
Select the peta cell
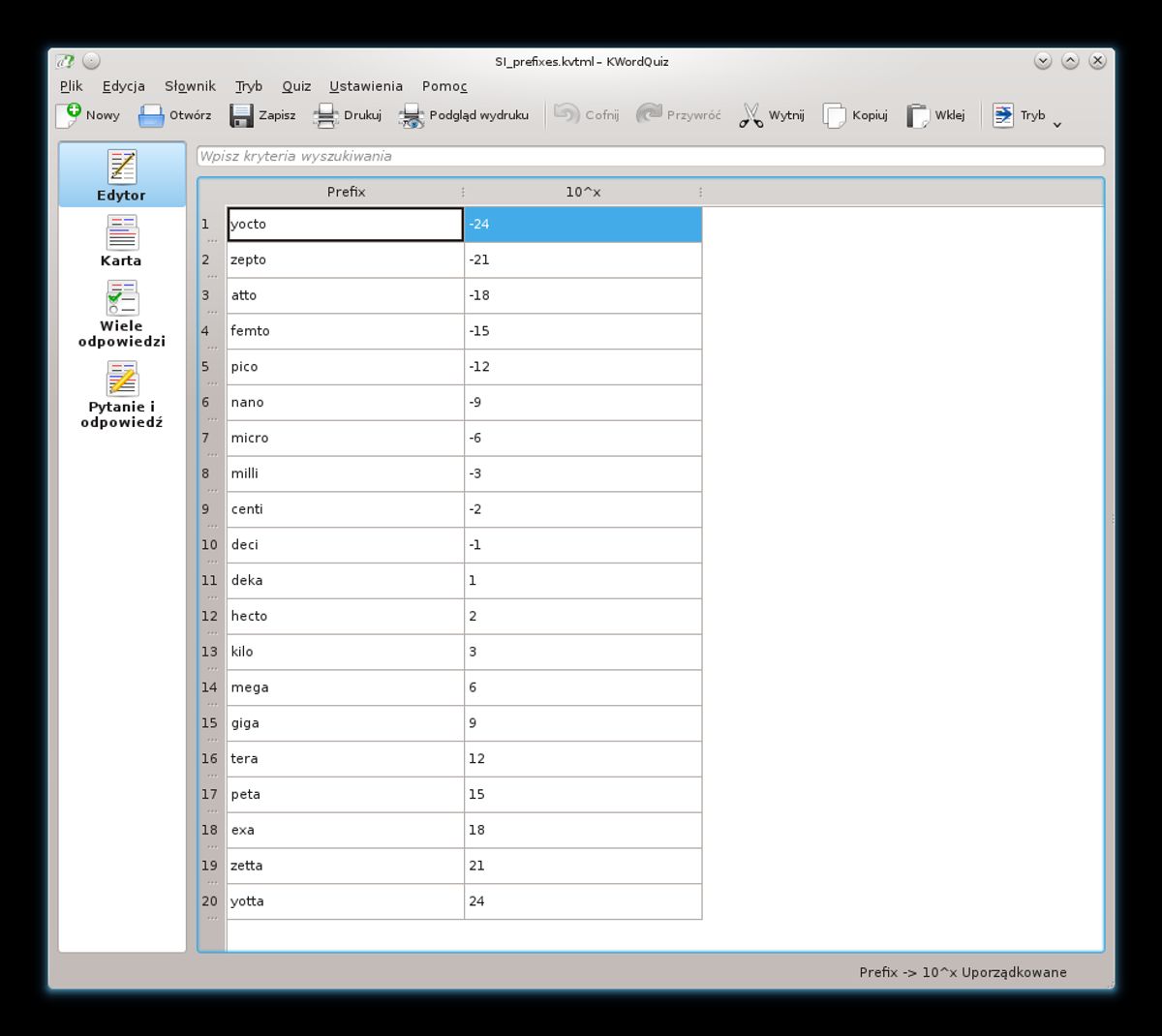click(x=346, y=794)
